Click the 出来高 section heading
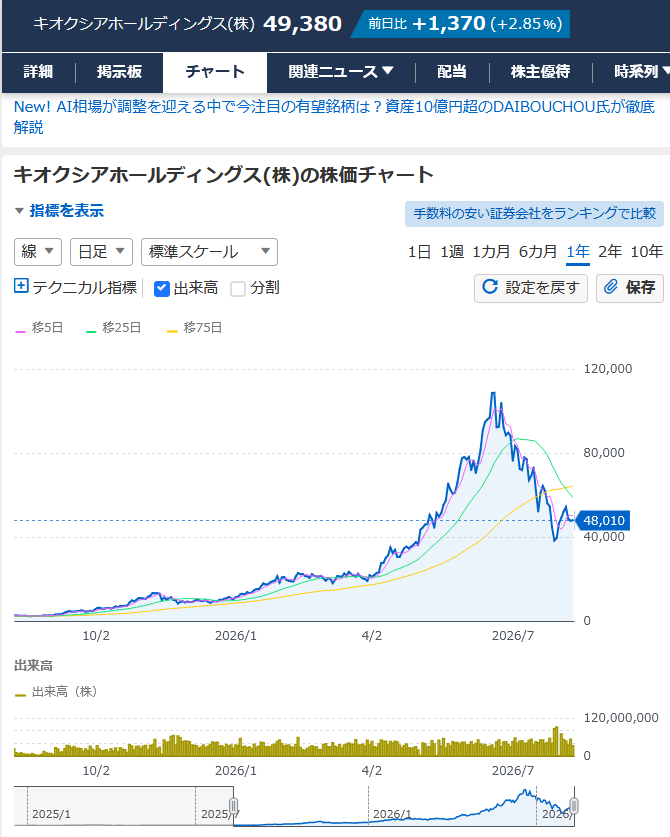This screenshot has height=837, width=670. [33, 666]
